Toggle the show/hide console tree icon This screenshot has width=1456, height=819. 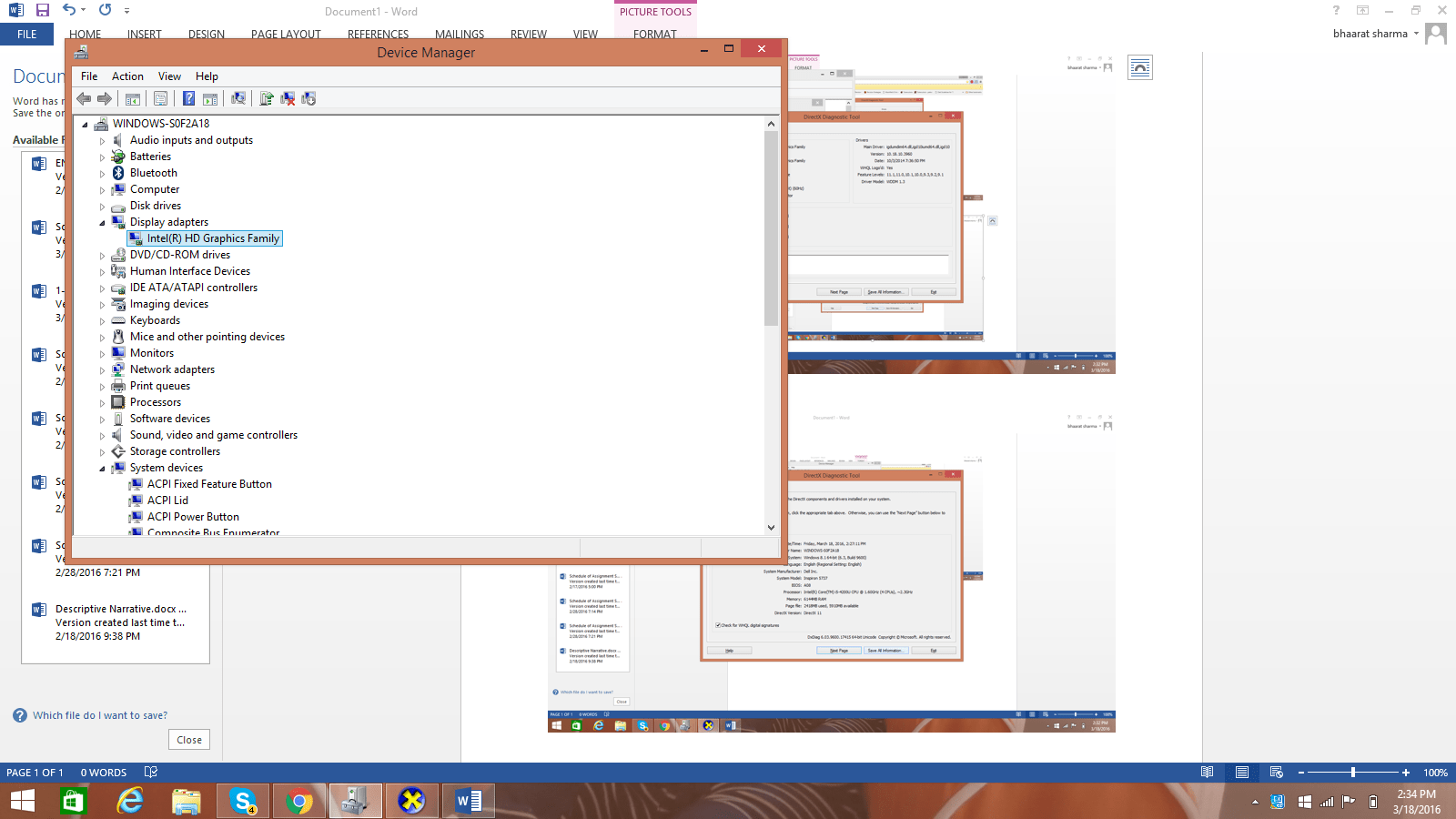[133, 98]
